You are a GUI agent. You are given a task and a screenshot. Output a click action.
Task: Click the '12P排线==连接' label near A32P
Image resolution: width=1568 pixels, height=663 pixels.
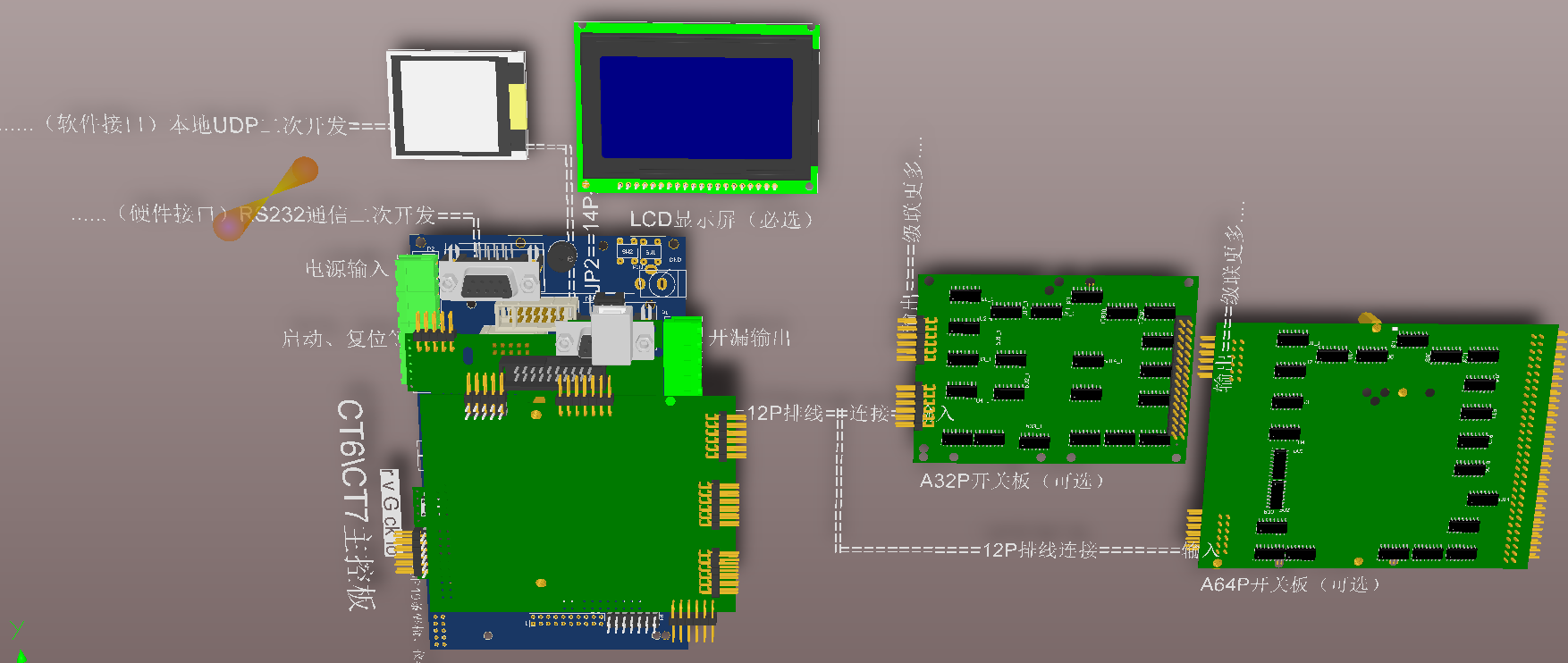click(x=818, y=413)
